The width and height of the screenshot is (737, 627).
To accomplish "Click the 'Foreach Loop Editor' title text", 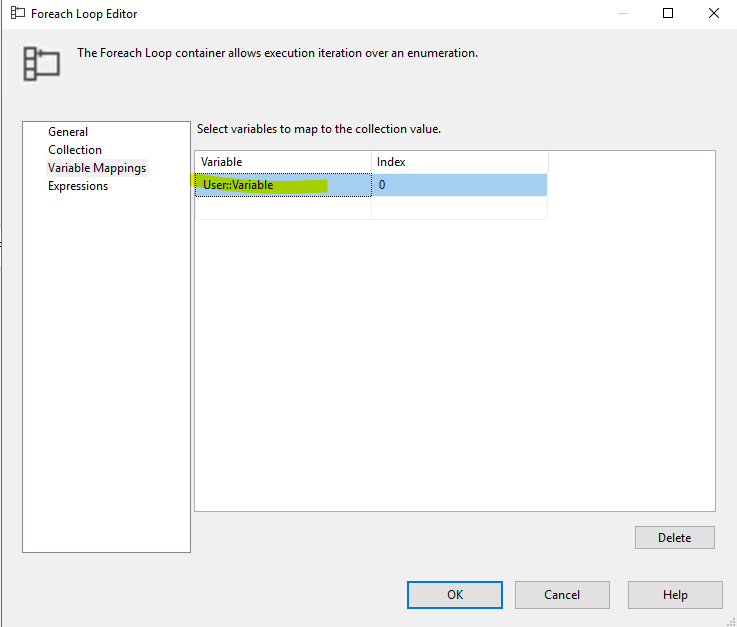I will tap(84, 14).
